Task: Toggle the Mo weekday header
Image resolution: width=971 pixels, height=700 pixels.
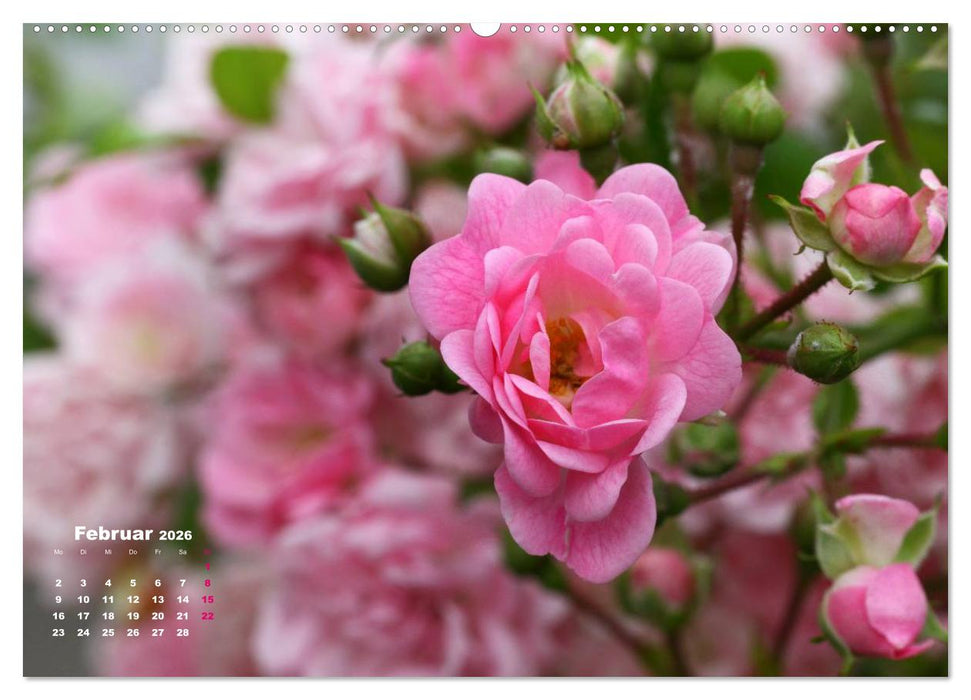Action: pos(58,552)
